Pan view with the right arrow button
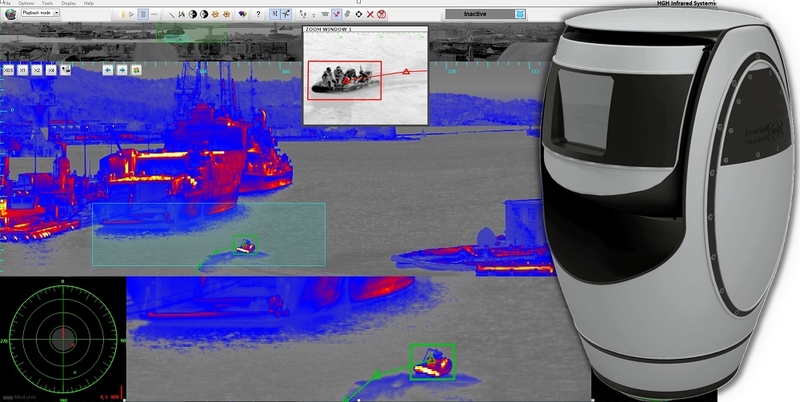 121,70
